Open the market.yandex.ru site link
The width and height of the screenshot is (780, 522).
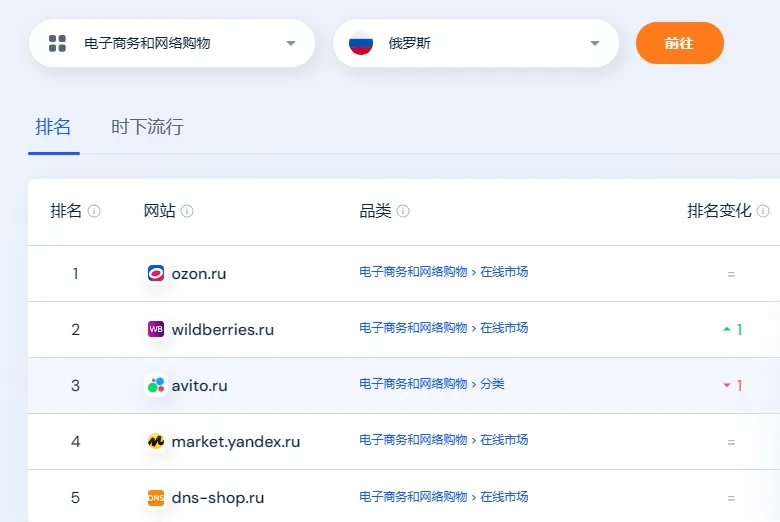[236, 442]
